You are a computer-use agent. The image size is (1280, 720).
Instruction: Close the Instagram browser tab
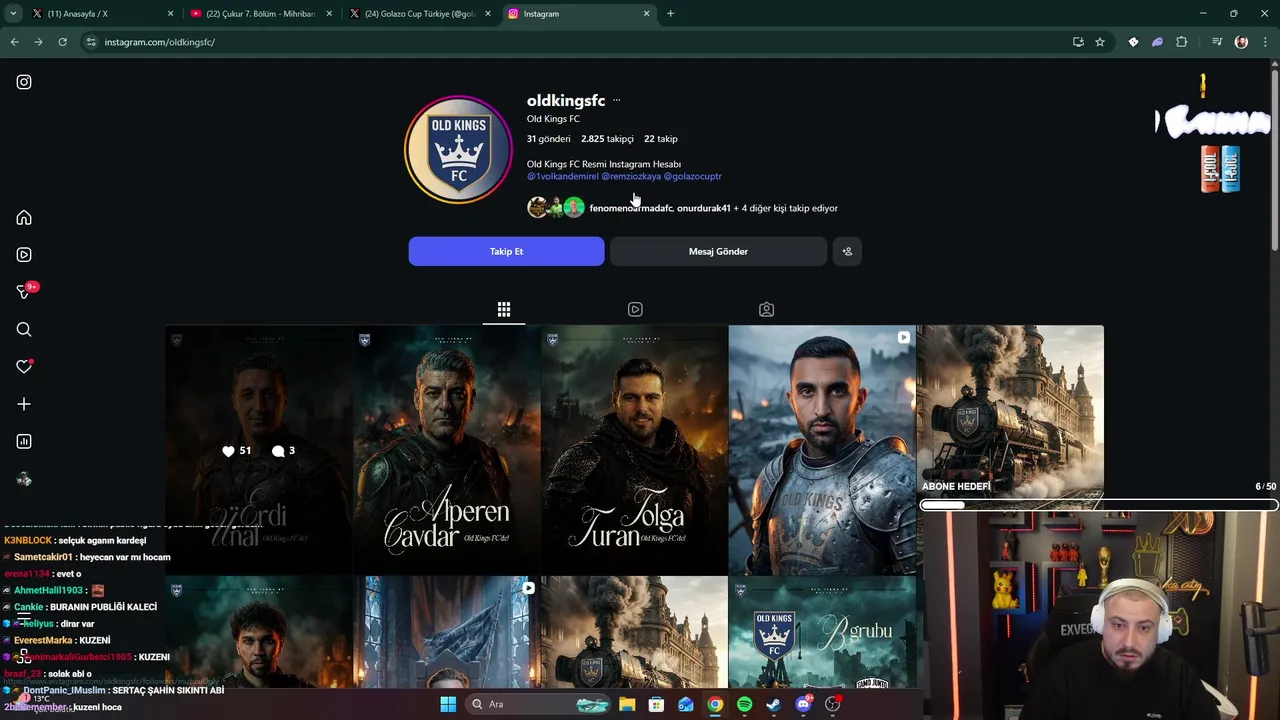pyautogui.click(x=646, y=14)
